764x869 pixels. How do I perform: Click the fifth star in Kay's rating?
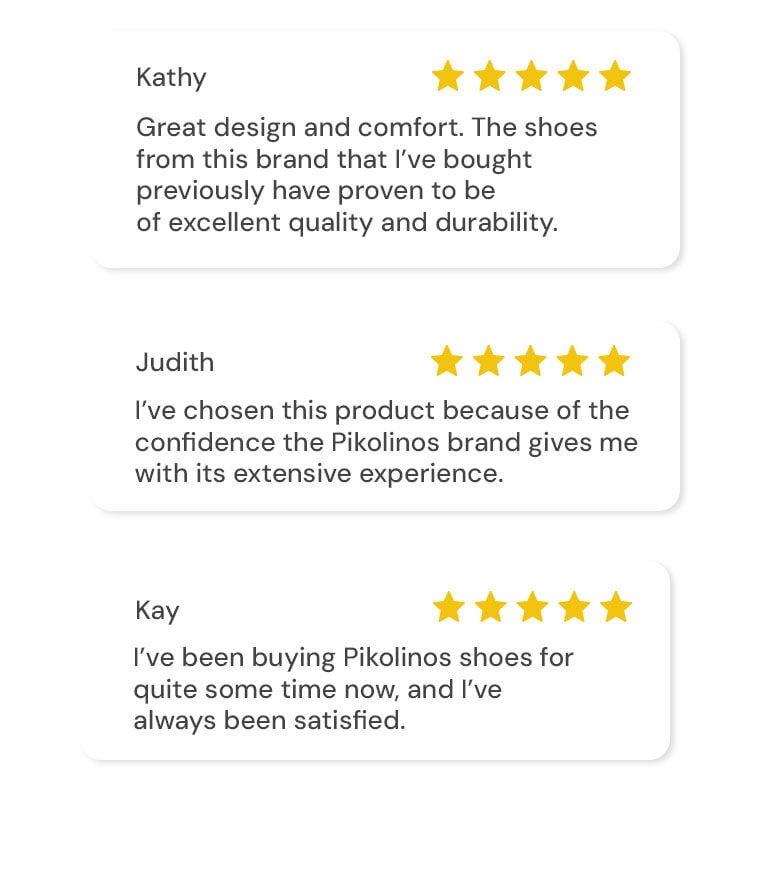point(616,607)
